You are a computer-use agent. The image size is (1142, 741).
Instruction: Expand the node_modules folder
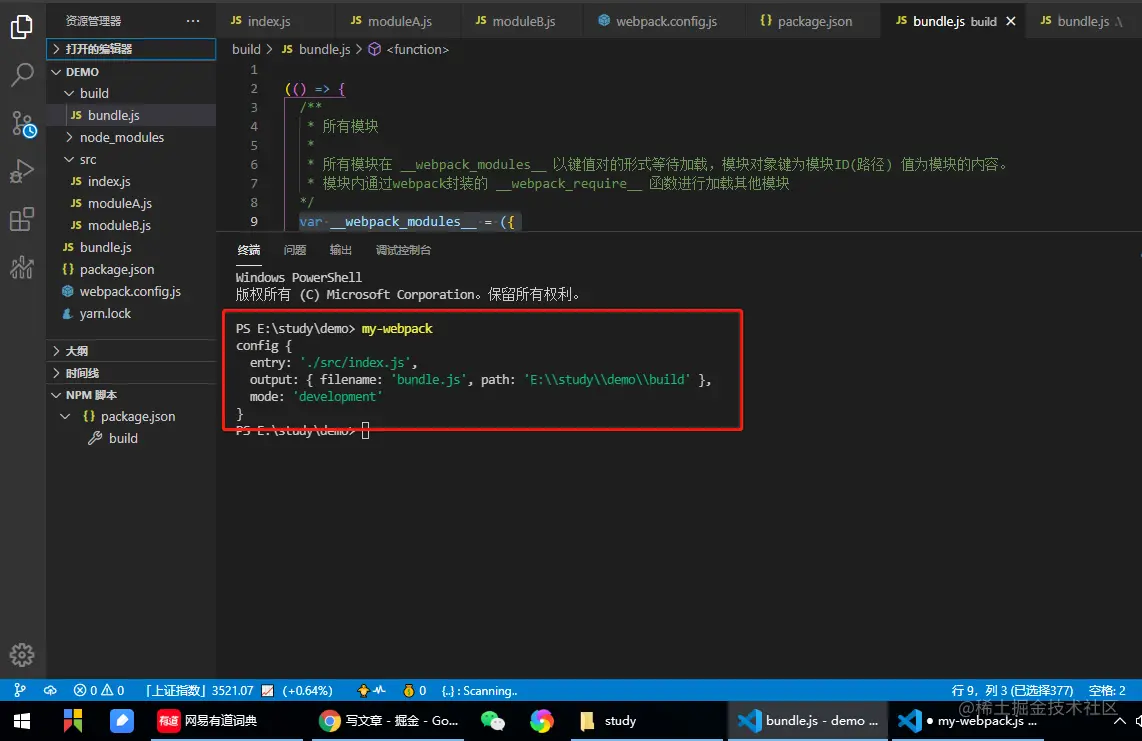(131, 137)
